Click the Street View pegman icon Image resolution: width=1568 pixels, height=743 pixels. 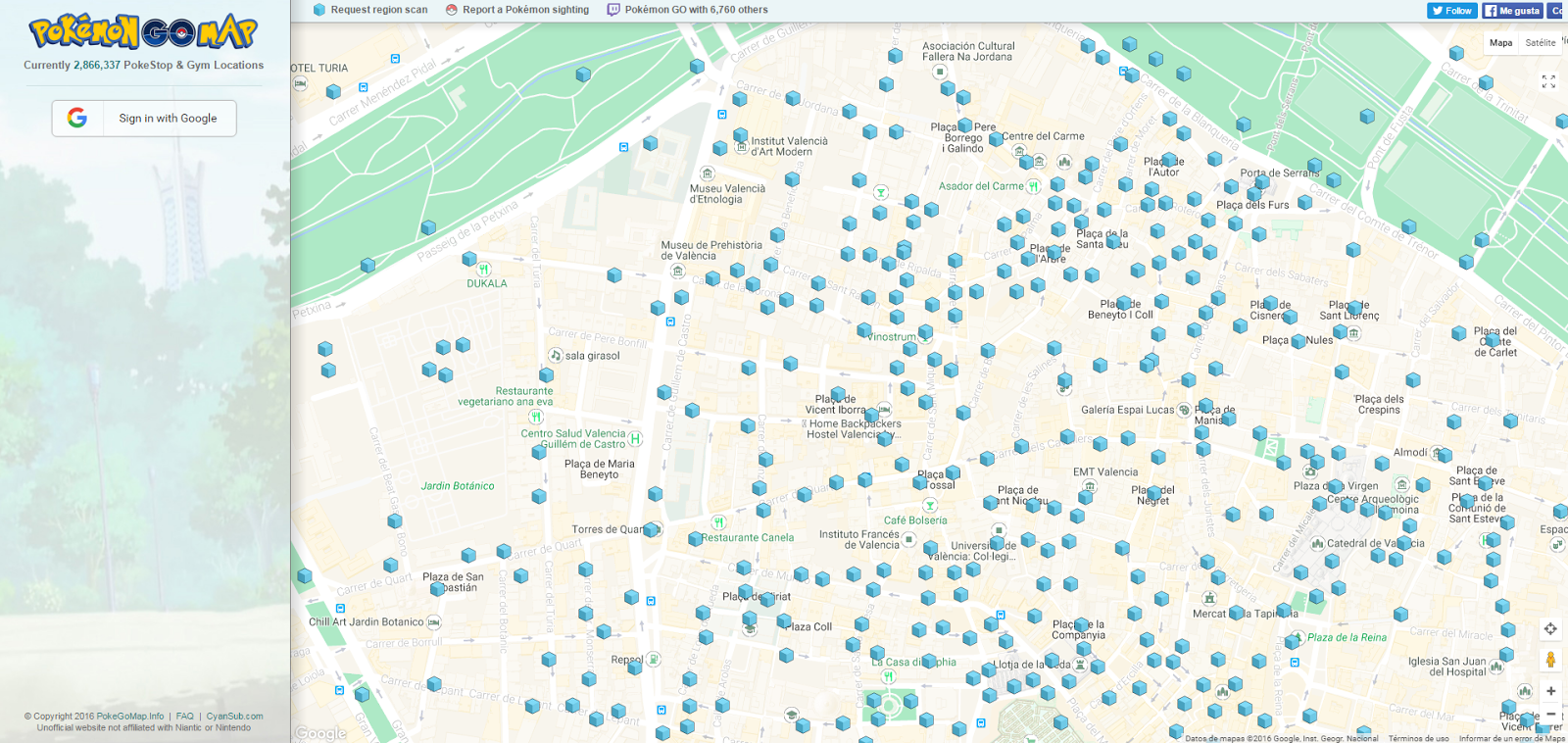[1550, 660]
